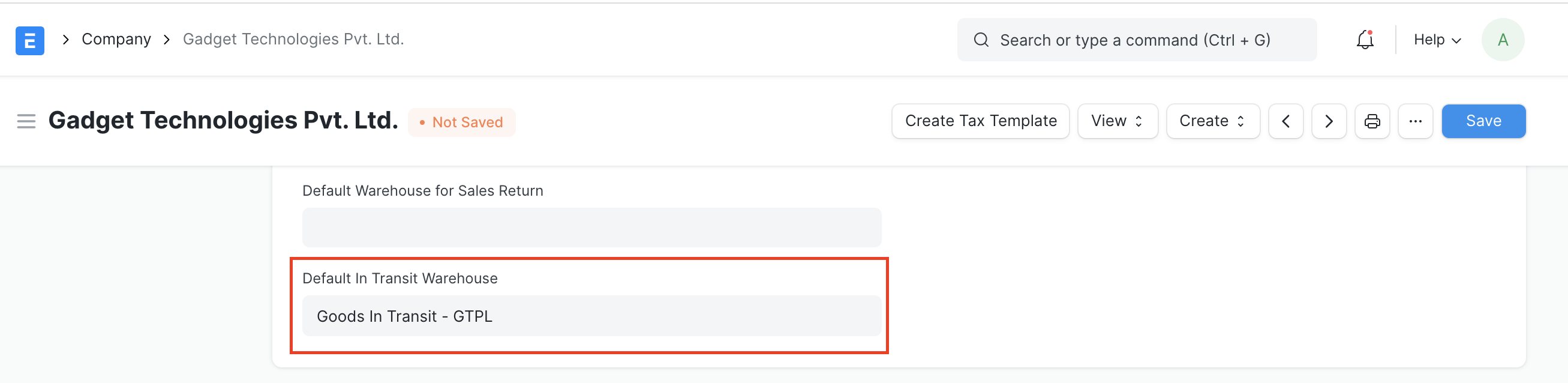The width and height of the screenshot is (1568, 383).
Task: Toggle the sidebar hamburger menu icon
Action: click(x=26, y=121)
